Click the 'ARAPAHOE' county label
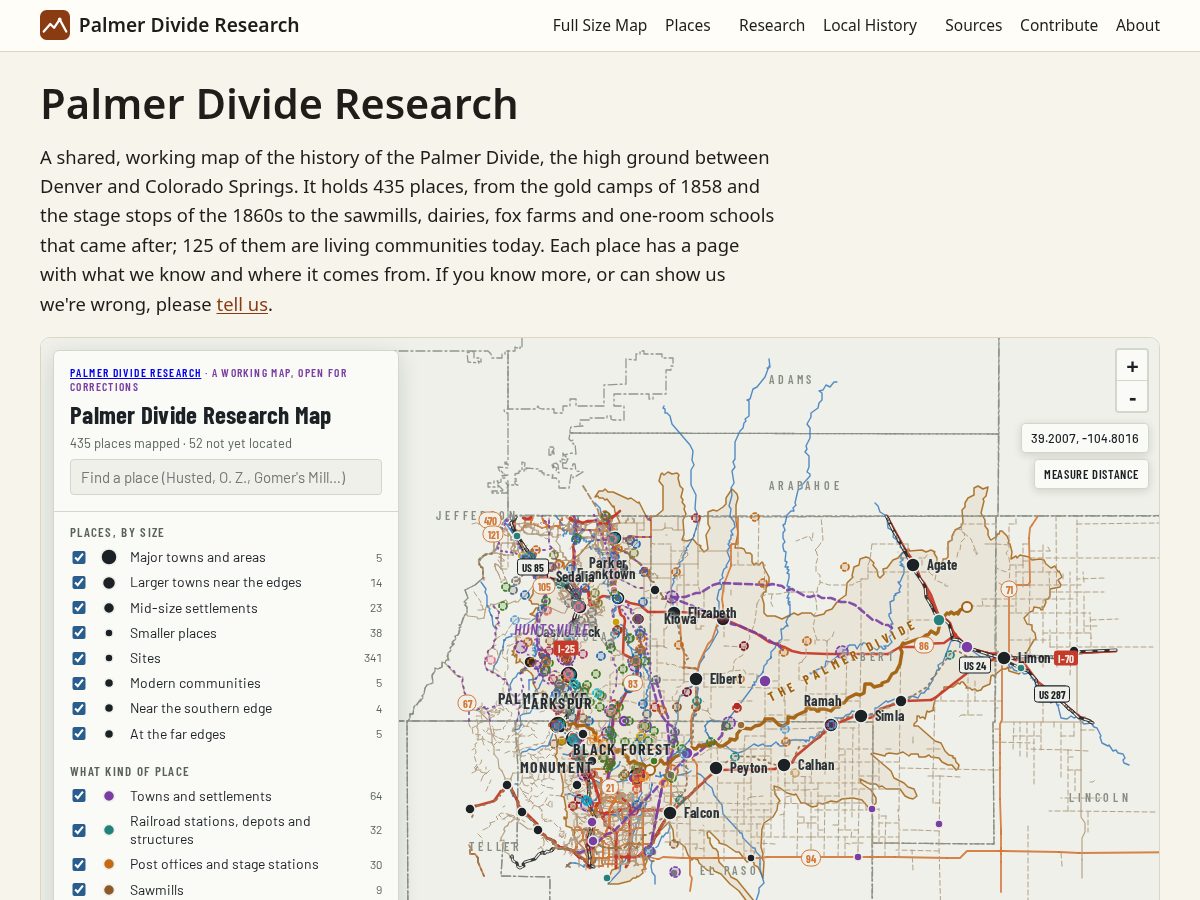The height and width of the screenshot is (900, 1200). click(805, 486)
